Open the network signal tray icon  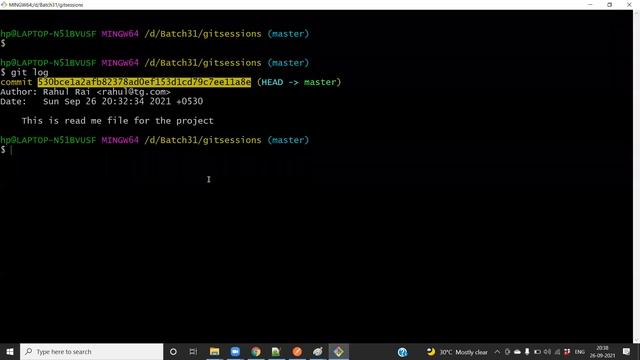point(557,352)
